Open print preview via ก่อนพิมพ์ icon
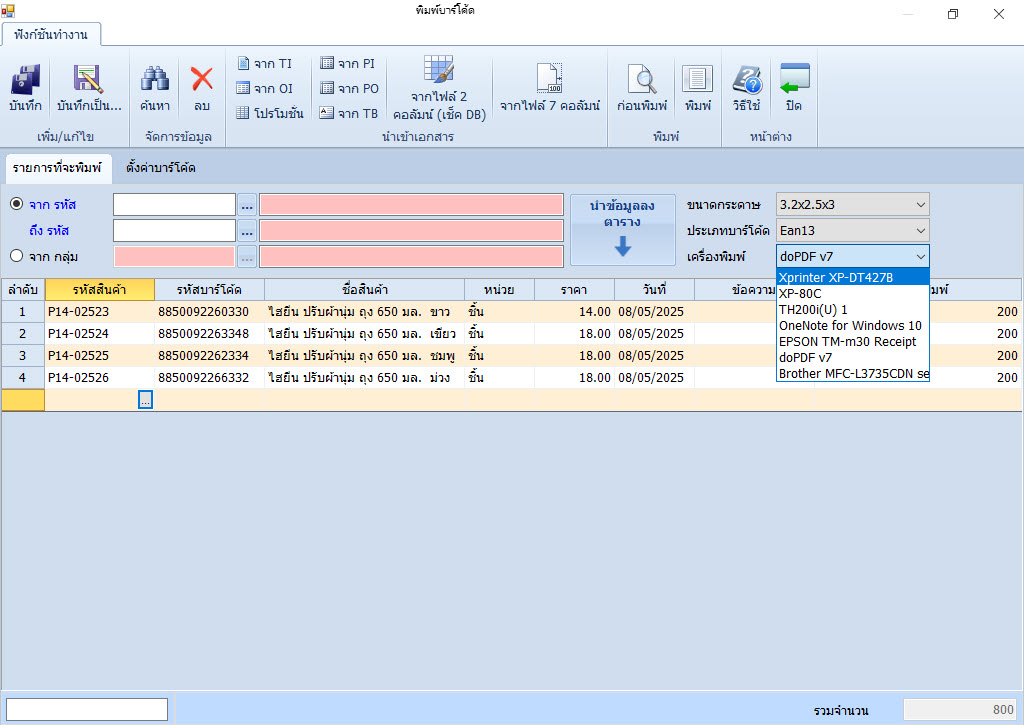The width and height of the screenshot is (1024, 725). coord(641,88)
